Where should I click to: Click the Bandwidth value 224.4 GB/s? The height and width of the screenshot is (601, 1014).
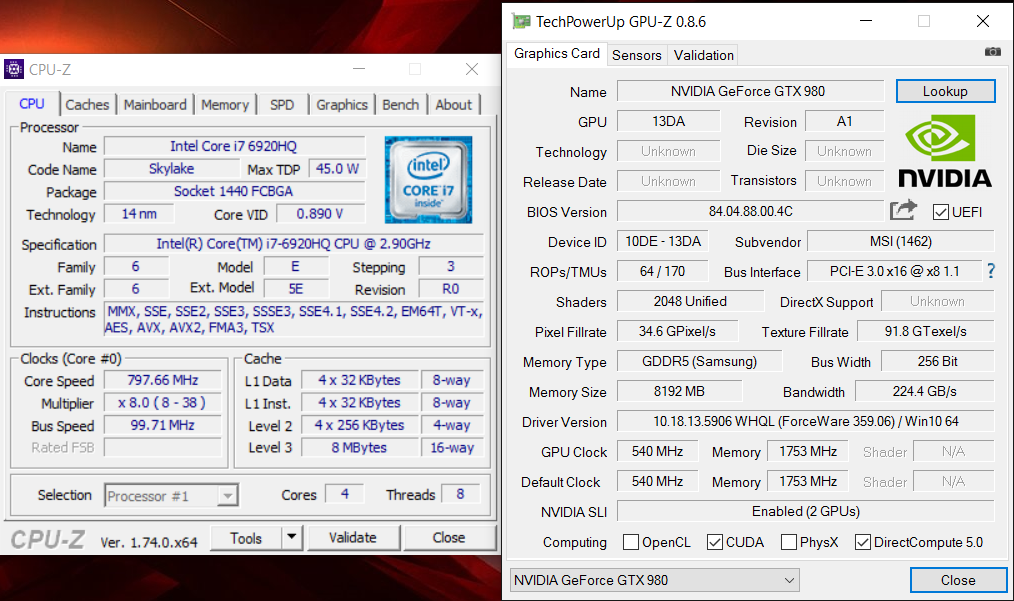pyautogui.click(x=925, y=391)
